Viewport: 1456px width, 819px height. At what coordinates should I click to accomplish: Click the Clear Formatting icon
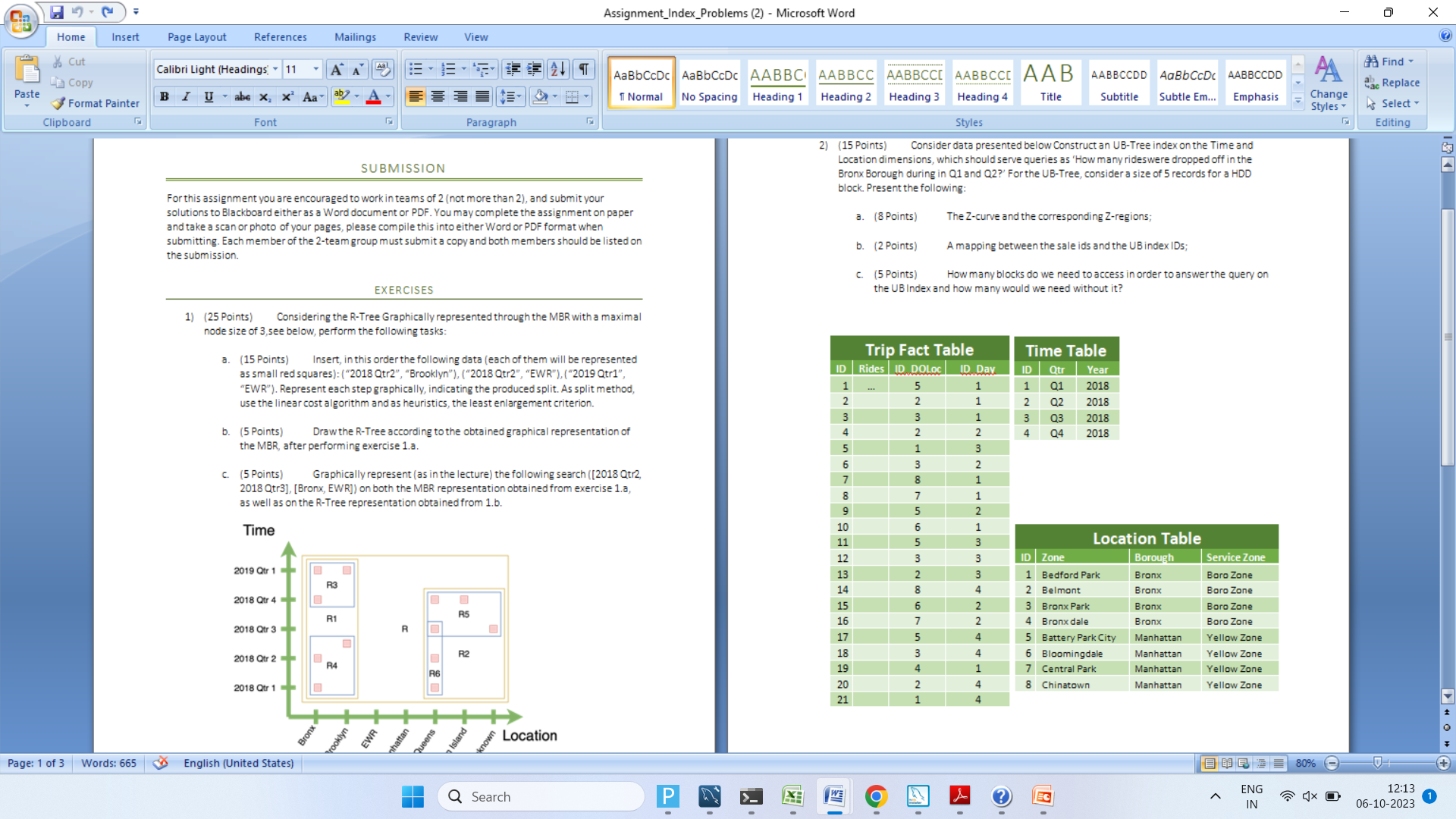(x=383, y=70)
